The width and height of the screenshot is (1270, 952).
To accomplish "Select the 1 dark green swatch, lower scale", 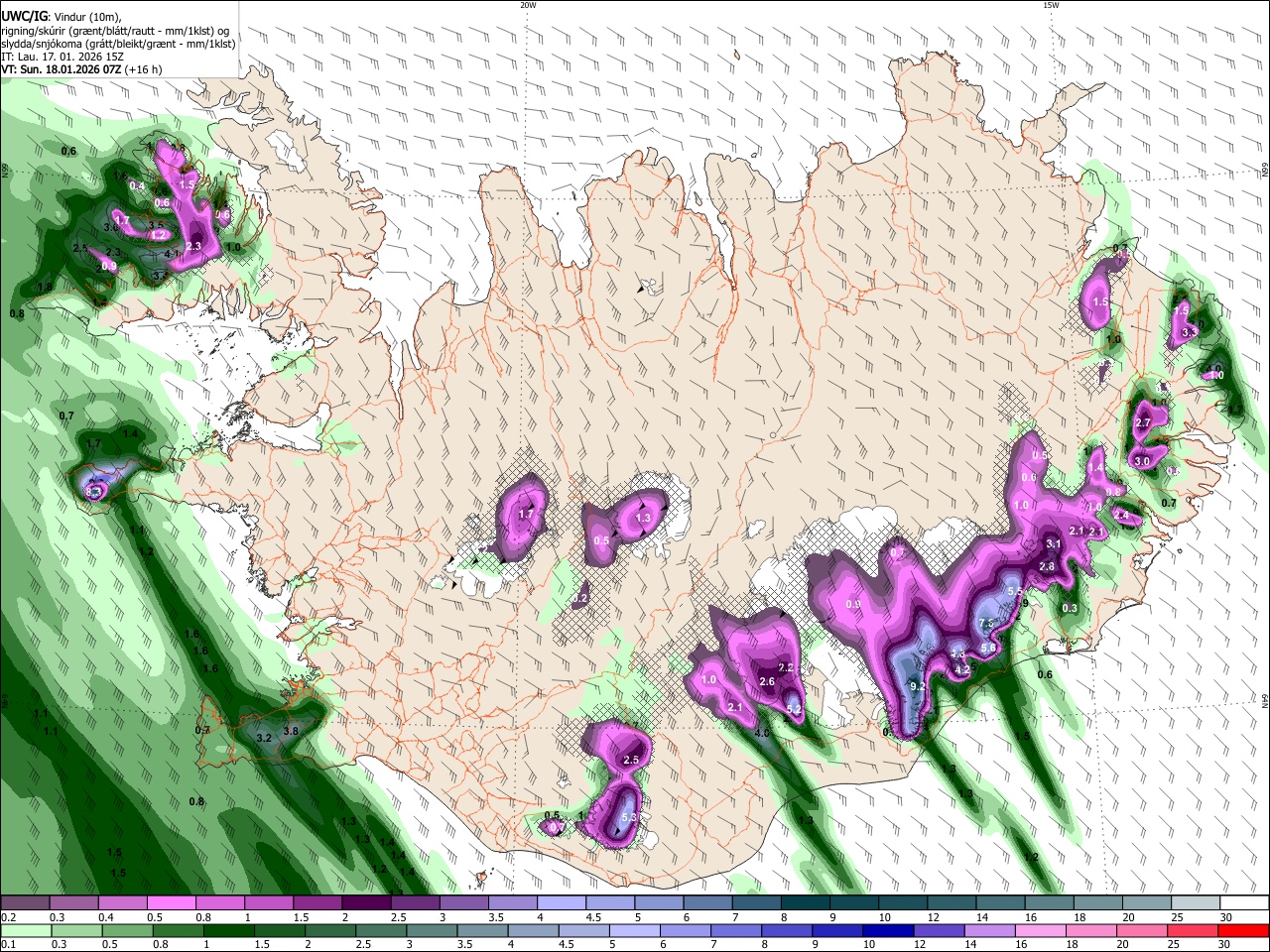I will tap(228, 931).
